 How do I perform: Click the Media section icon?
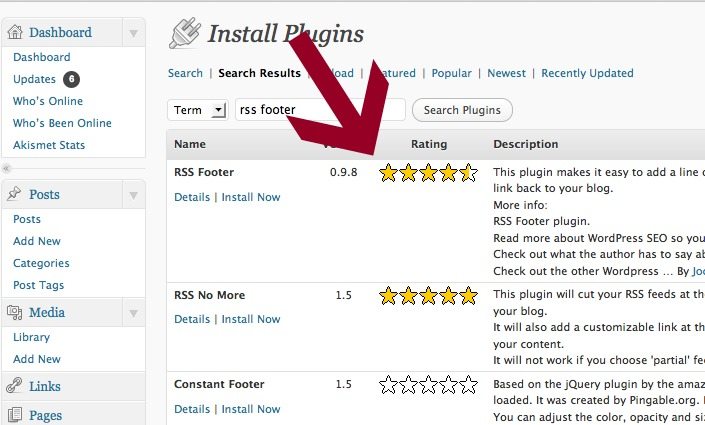click(x=14, y=312)
